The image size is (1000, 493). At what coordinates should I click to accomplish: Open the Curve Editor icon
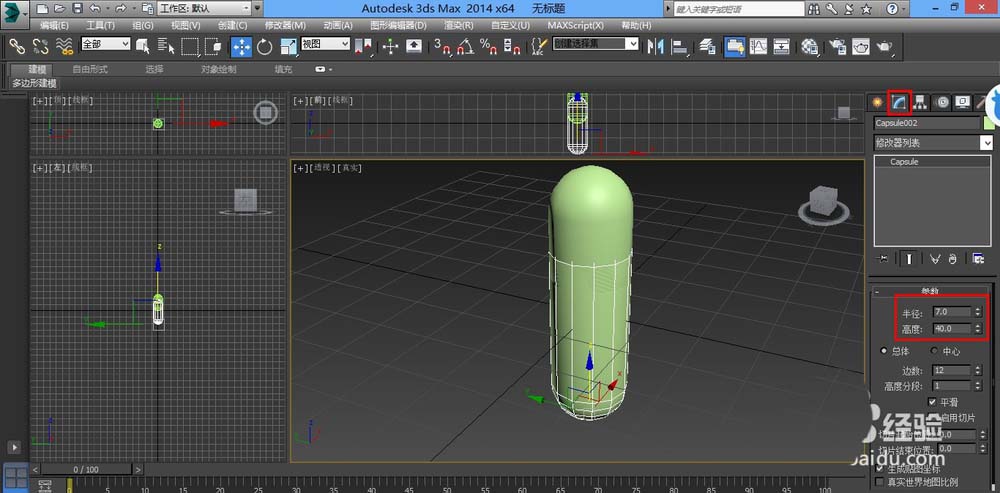tap(758, 46)
